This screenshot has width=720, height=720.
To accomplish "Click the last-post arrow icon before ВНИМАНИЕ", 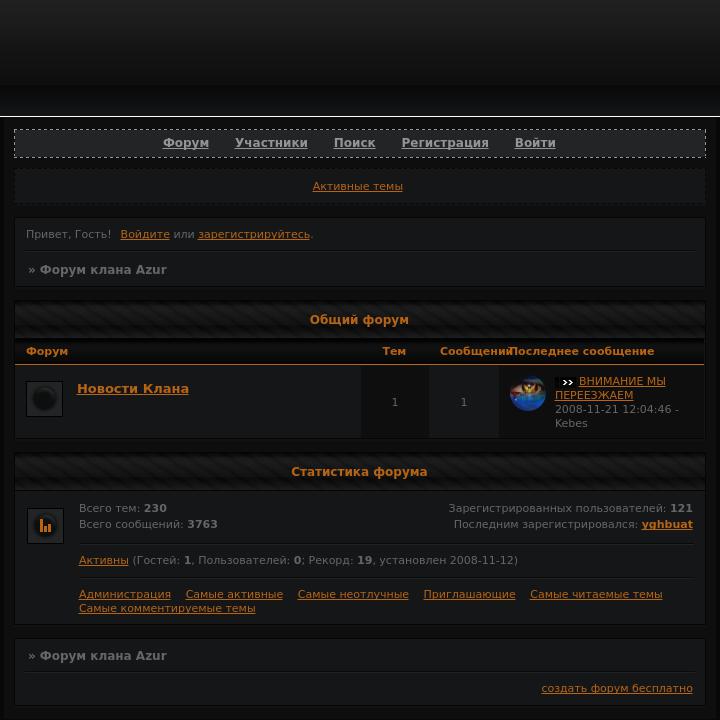I will [567, 382].
